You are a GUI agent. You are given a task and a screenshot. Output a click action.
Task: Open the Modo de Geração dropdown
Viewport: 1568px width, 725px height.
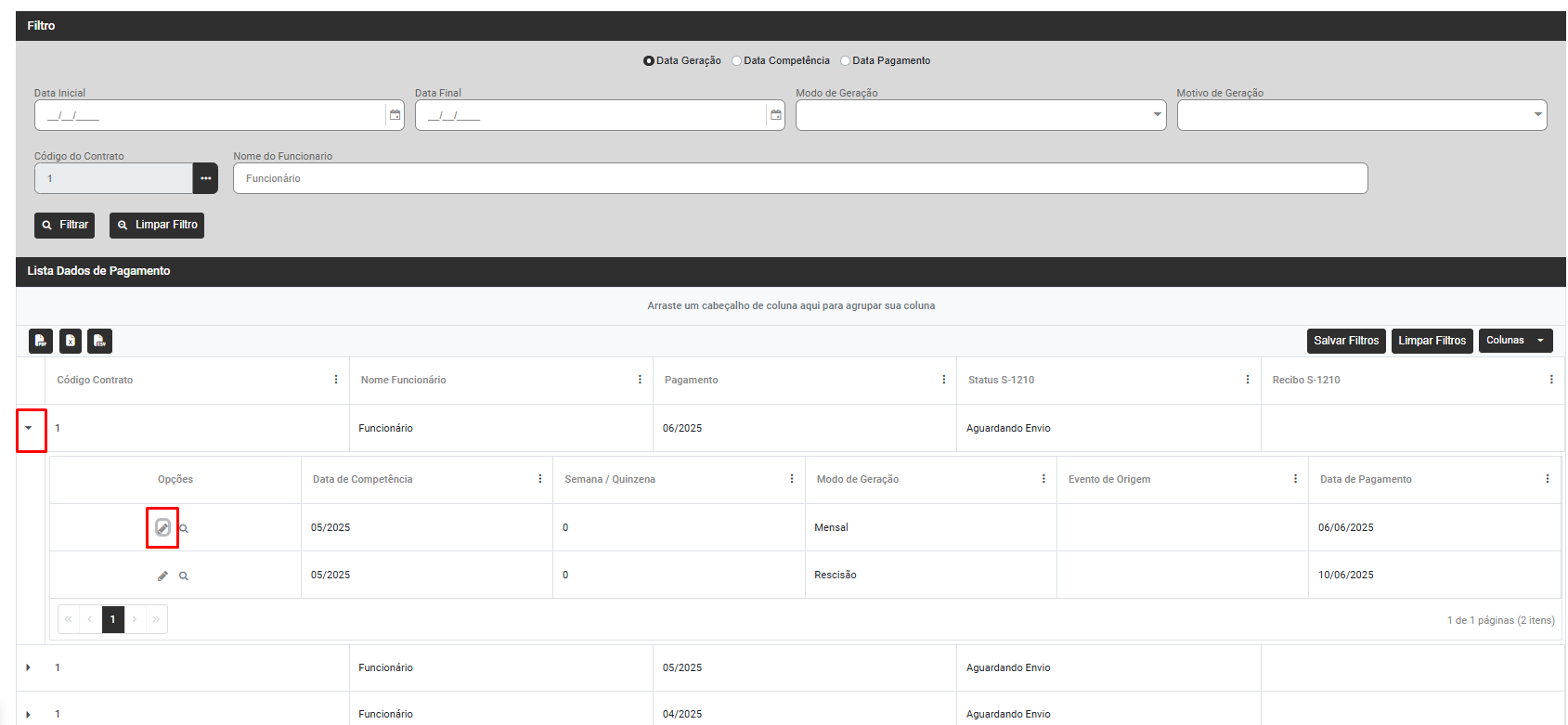(980, 115)
